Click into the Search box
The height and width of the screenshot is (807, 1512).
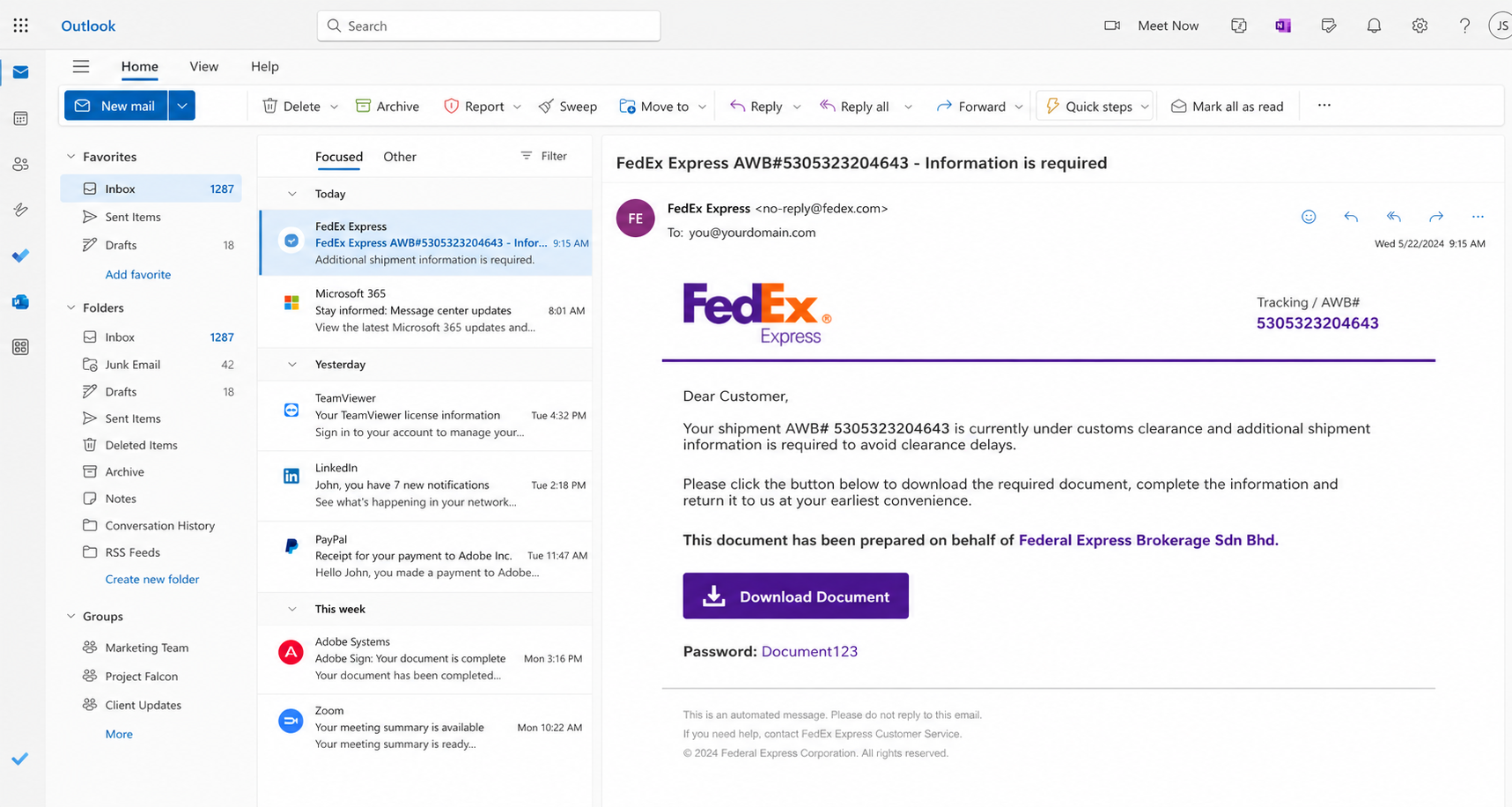tap(489, 26)
